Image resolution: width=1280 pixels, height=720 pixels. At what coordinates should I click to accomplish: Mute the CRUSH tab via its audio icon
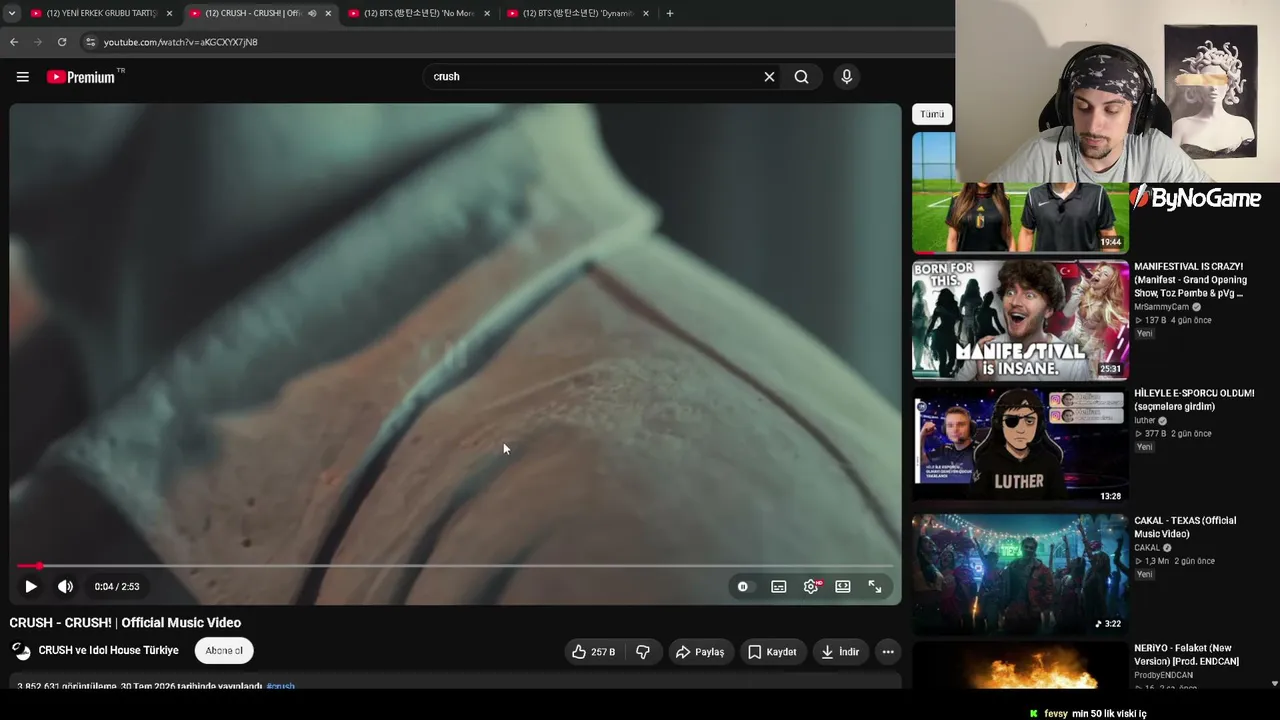(x=312, y=13)
